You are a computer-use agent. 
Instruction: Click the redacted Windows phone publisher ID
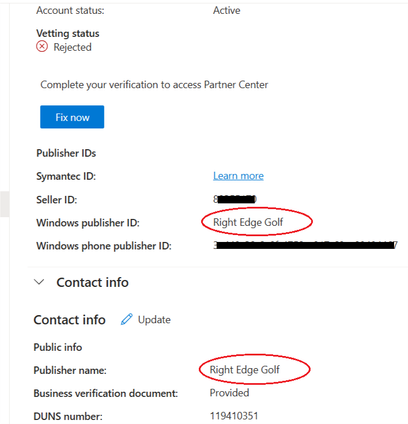coord(305,245)
